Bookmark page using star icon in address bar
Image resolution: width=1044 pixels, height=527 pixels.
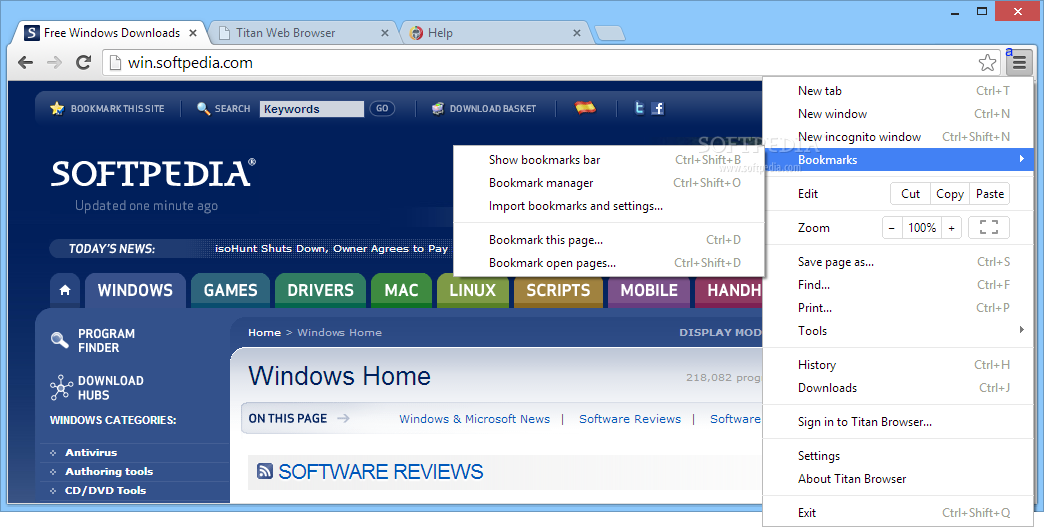pos(987,63)
